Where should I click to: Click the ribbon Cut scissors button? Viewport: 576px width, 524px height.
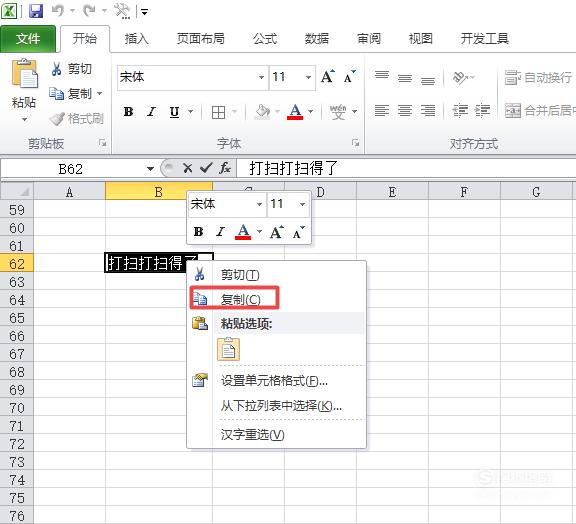[71, 69]
